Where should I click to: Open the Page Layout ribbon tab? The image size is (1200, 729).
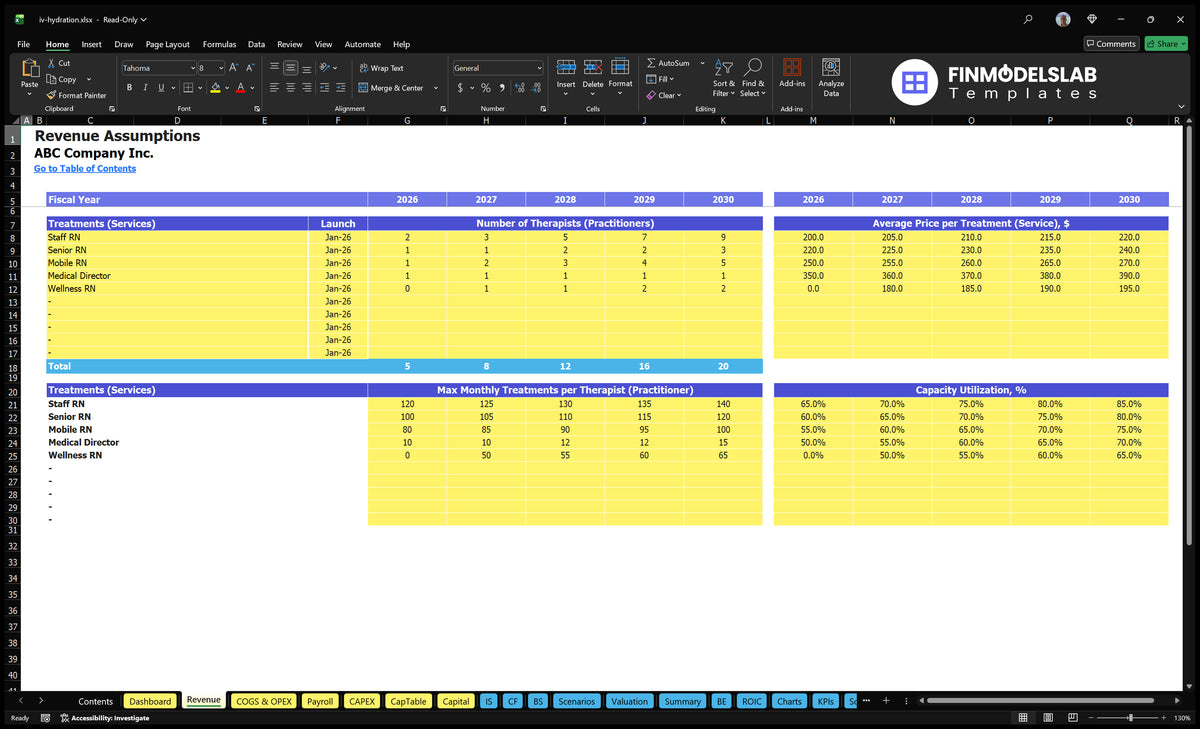tap(167, 44)
